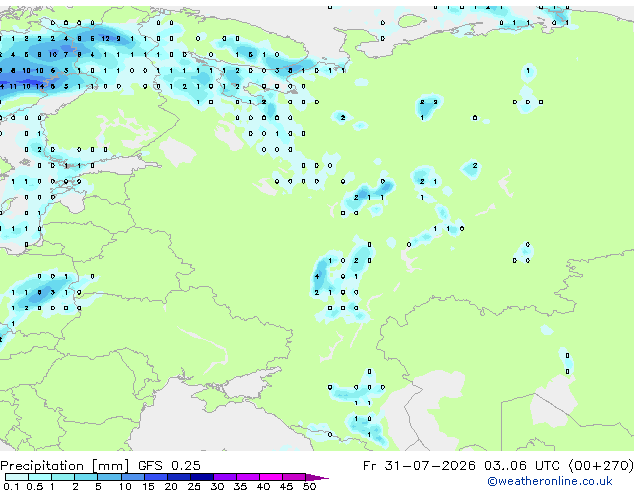Select the forecast date 'Fr 31-07-2026'

click(419, 466)
